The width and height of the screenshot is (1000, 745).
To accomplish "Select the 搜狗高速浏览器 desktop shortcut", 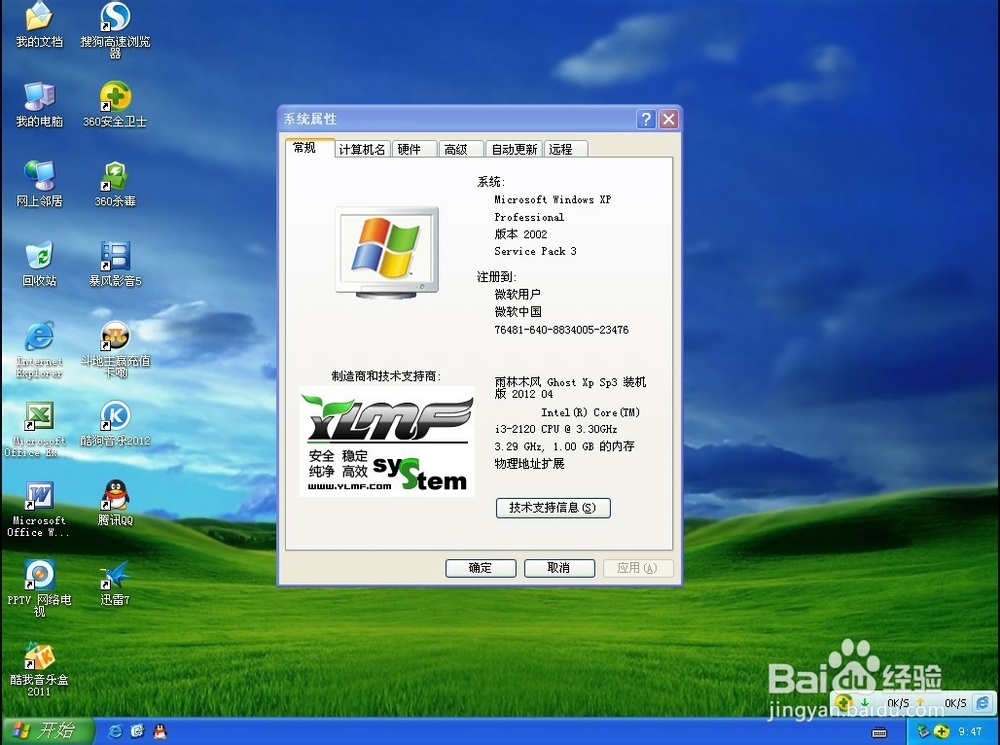I will point(115,31).
